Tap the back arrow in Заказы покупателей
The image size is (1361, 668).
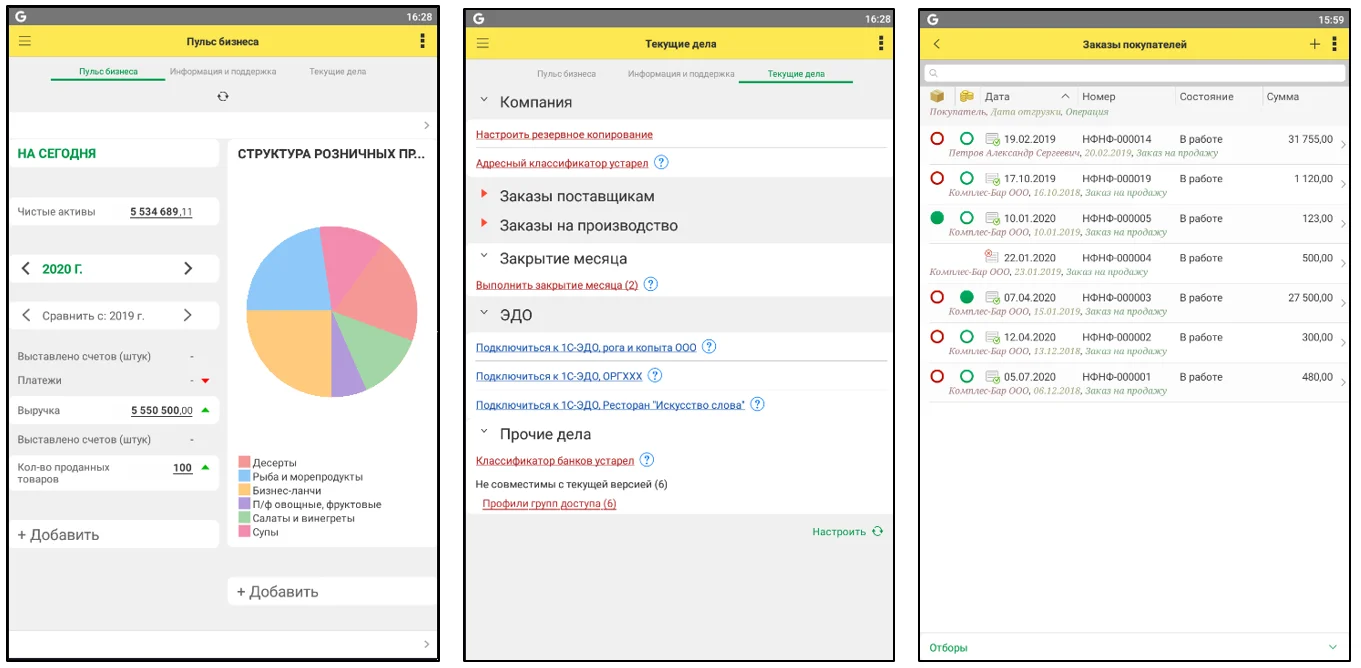(936, 44)
